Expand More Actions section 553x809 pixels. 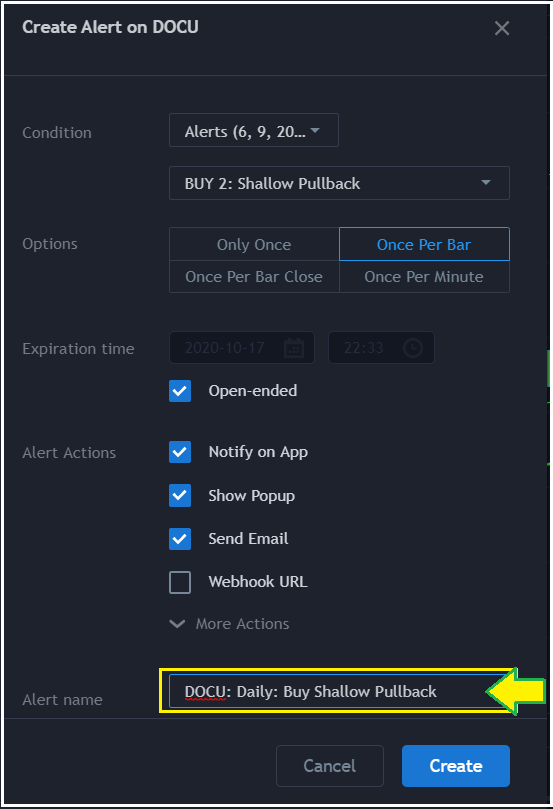click(x=230, y=624)
